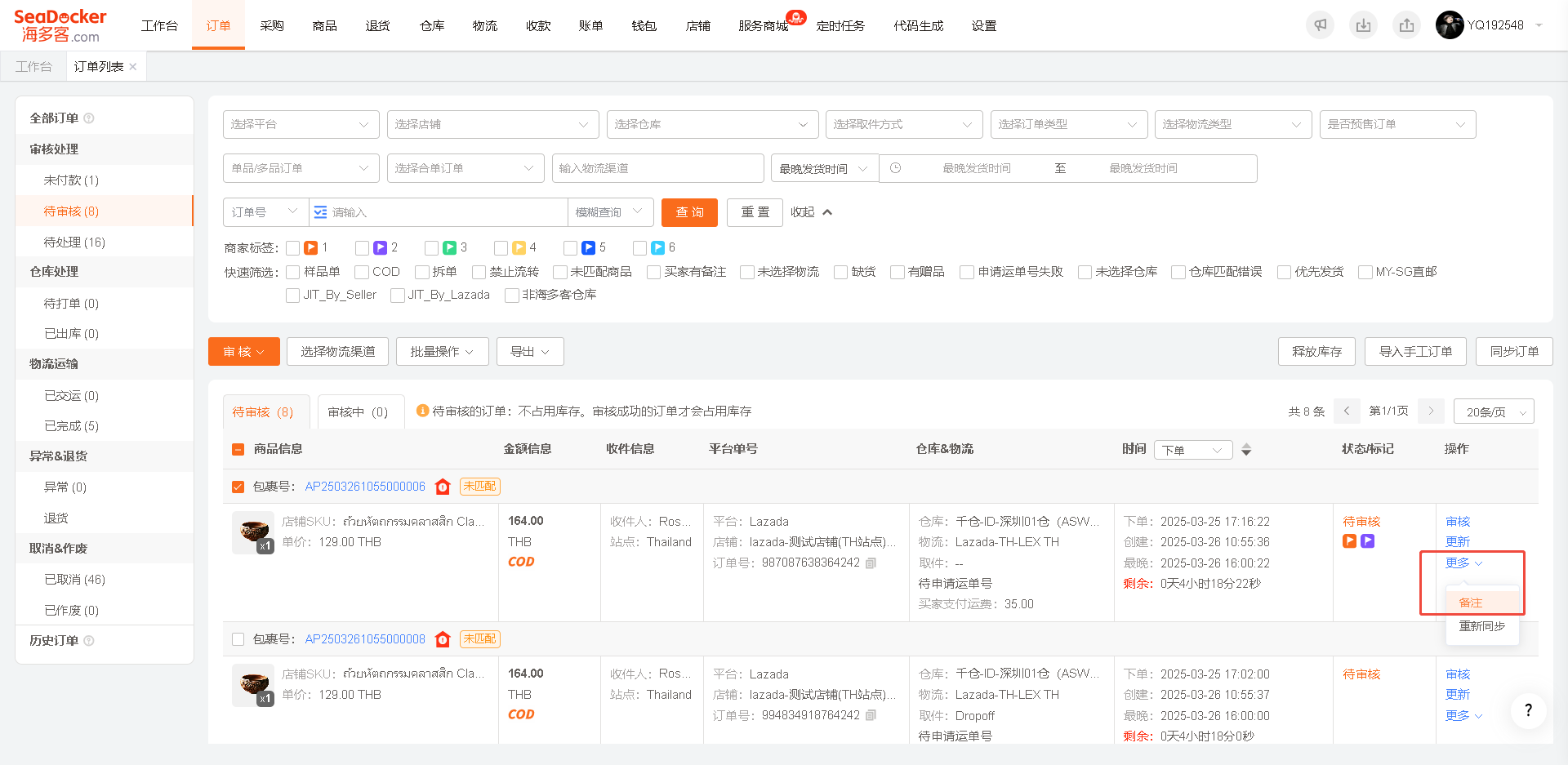Open the 导出 dropdown
Screen dimensions: 1568x765
point(530,352)
